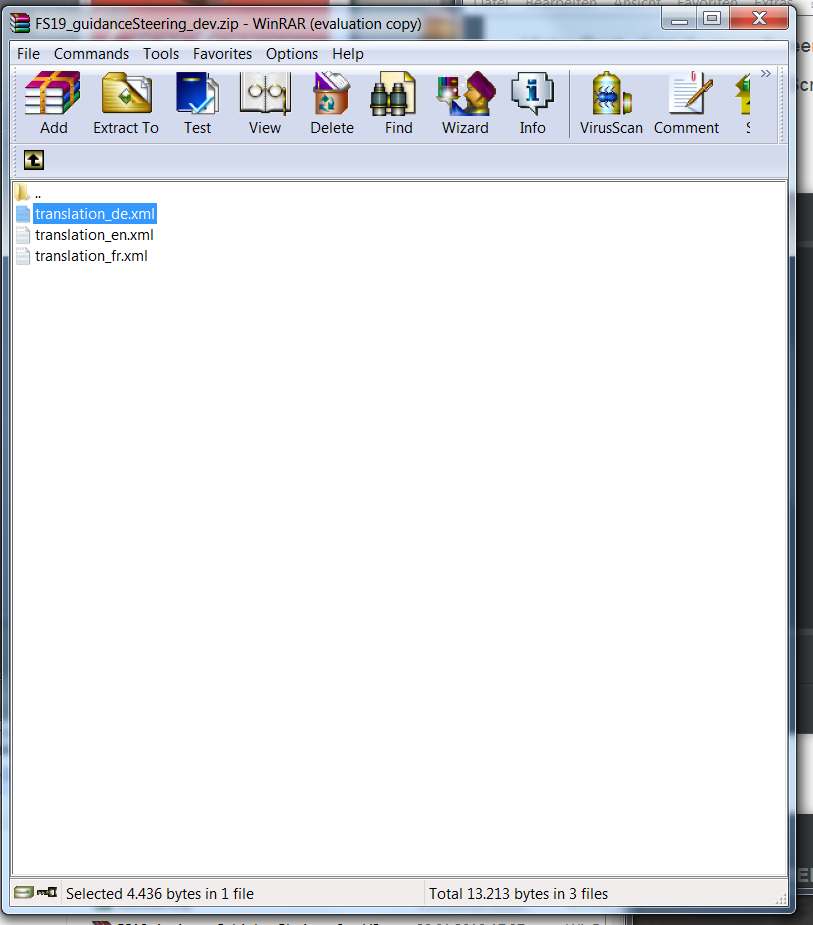813x925 pixels.
Task: Open the Options menu
Action: coord(292,54)
